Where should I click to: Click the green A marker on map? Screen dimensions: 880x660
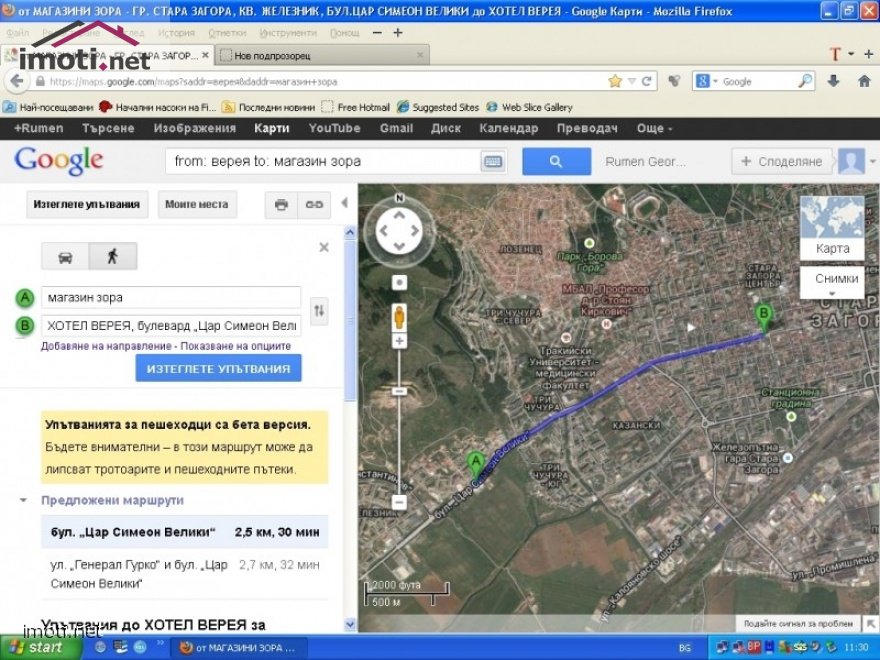476,465
